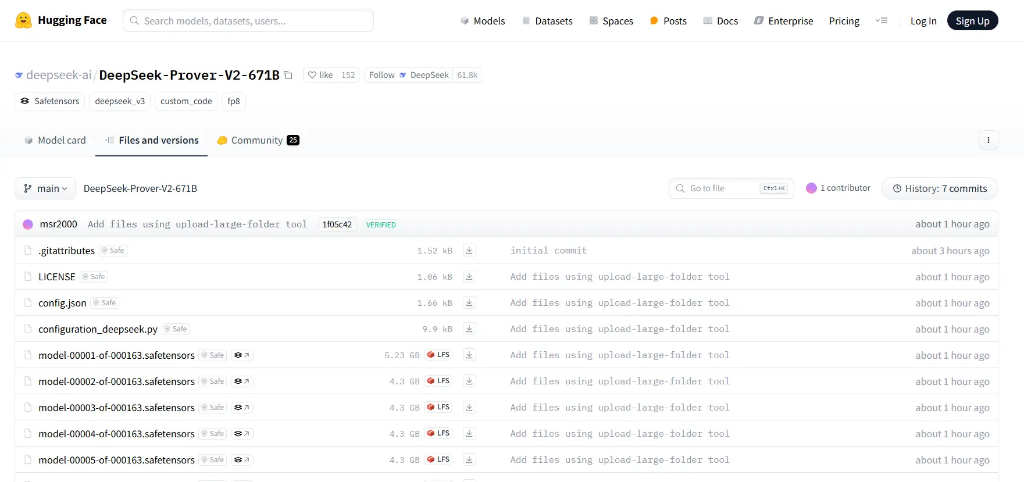The height and width of the screenshot is (482, 1024).
Task: Go to the Pricing page
Action: [x=844, y=21]
